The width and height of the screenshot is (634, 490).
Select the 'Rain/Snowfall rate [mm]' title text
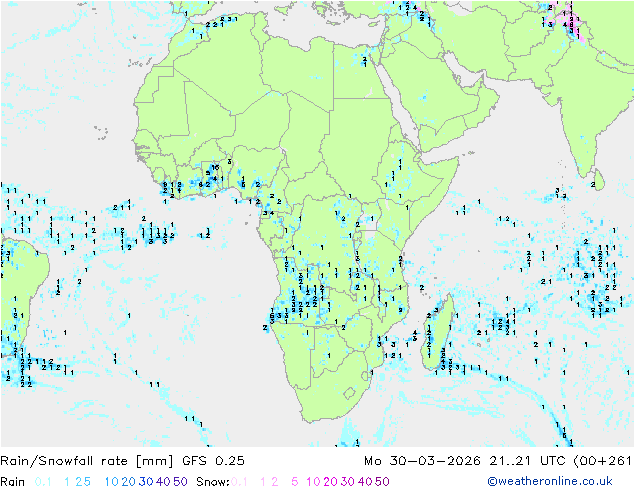tap(87, 461)
